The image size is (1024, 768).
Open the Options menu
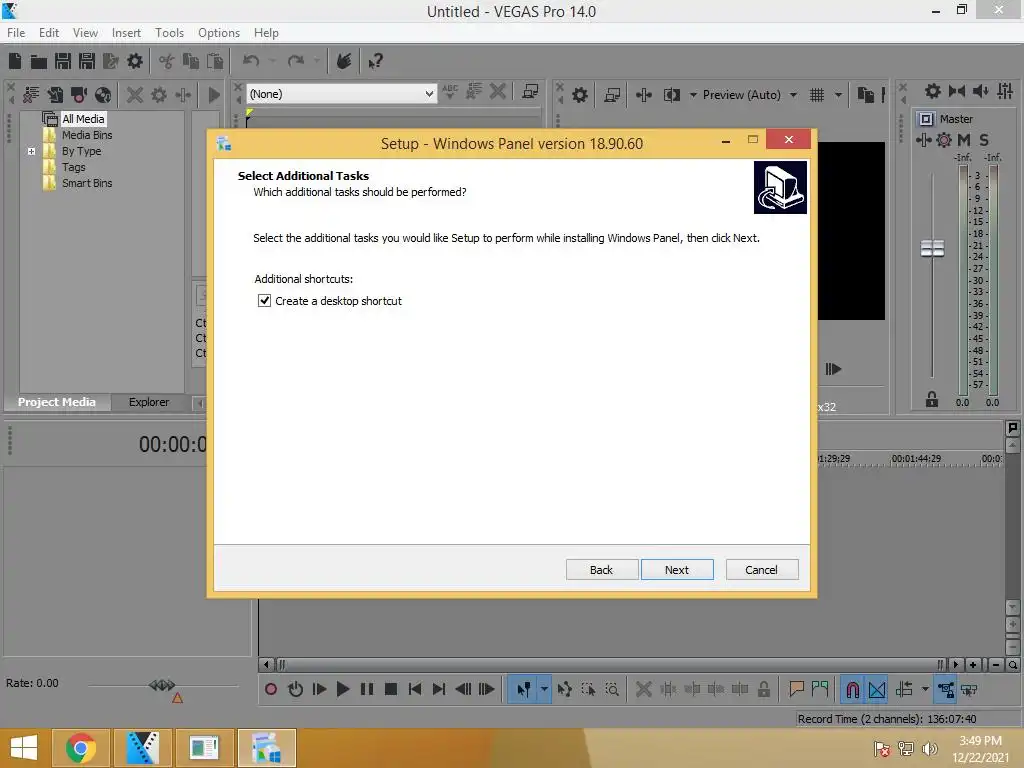coord(219,33)
